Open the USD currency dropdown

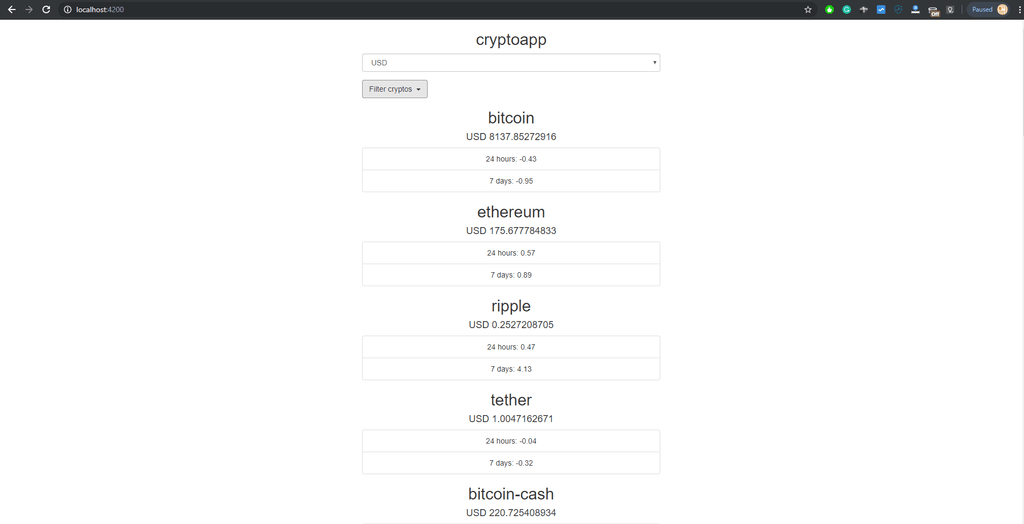(511, 63)
